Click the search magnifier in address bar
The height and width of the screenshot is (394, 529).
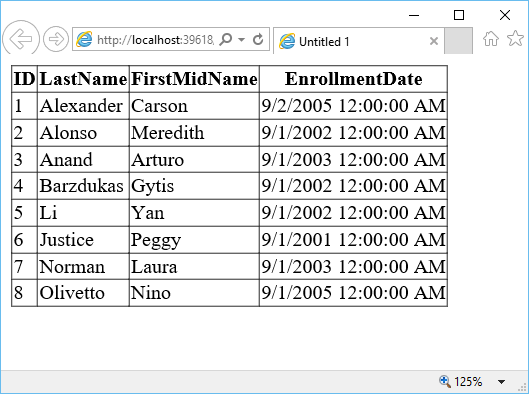click(226, 39)
